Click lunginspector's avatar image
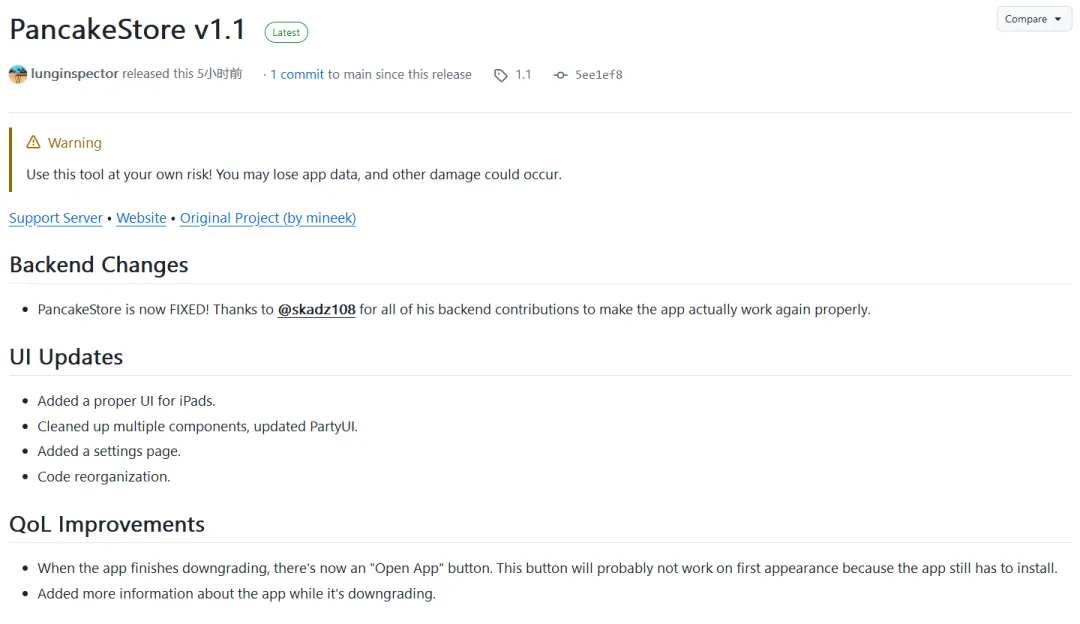 pos(18,74)
